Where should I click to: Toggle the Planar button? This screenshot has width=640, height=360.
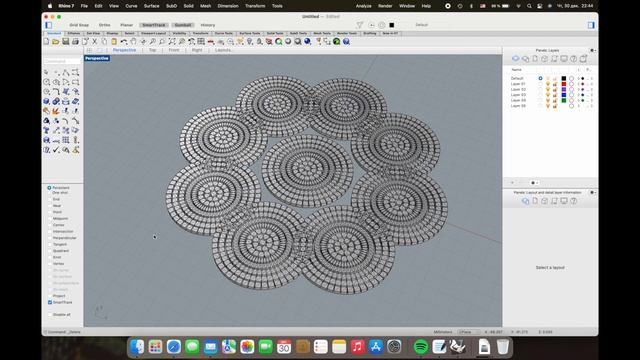click(x=127, y=25)
